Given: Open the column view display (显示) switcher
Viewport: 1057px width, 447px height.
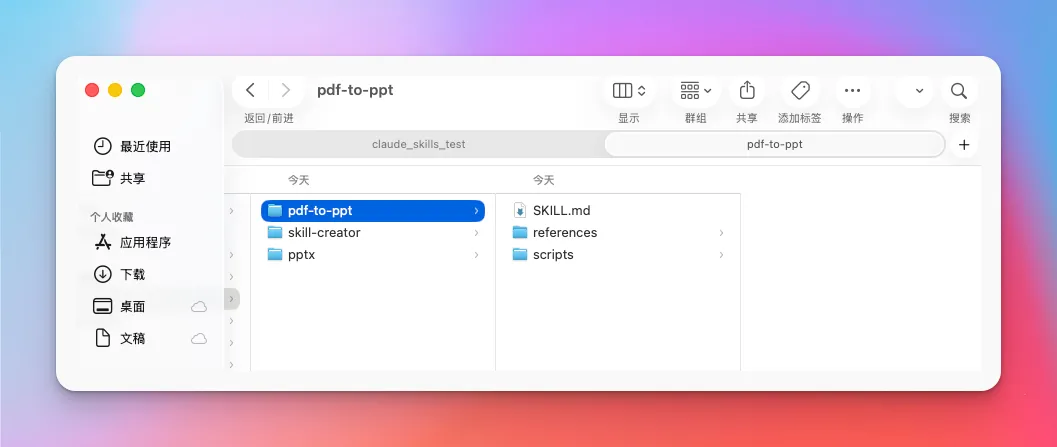Looking at the screenshot, I should click(629, 91).
